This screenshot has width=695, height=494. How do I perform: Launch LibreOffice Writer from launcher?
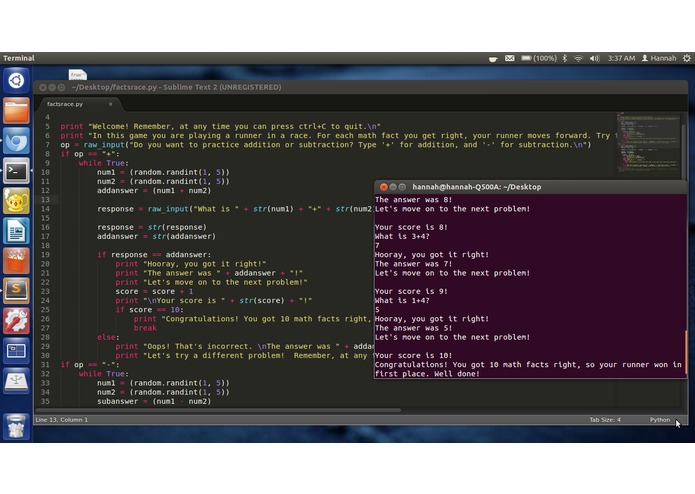click(x=16, y=231)
